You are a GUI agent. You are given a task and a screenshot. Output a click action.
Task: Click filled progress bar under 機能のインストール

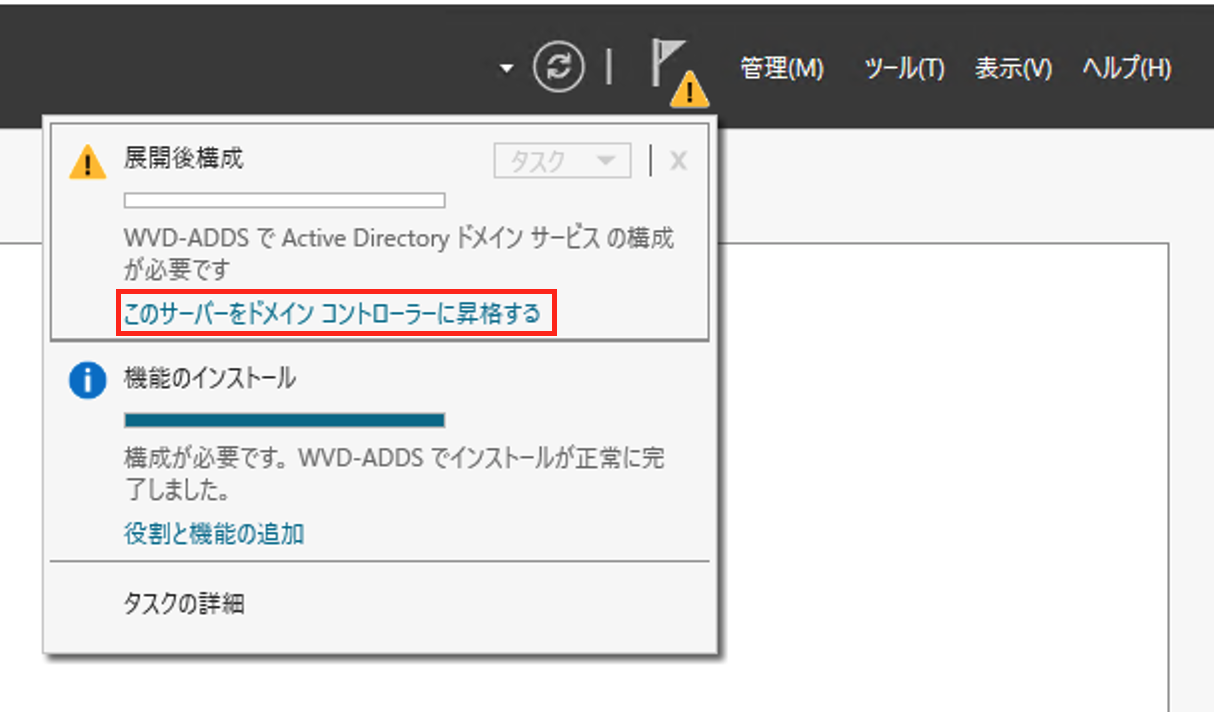coord(284,419)
